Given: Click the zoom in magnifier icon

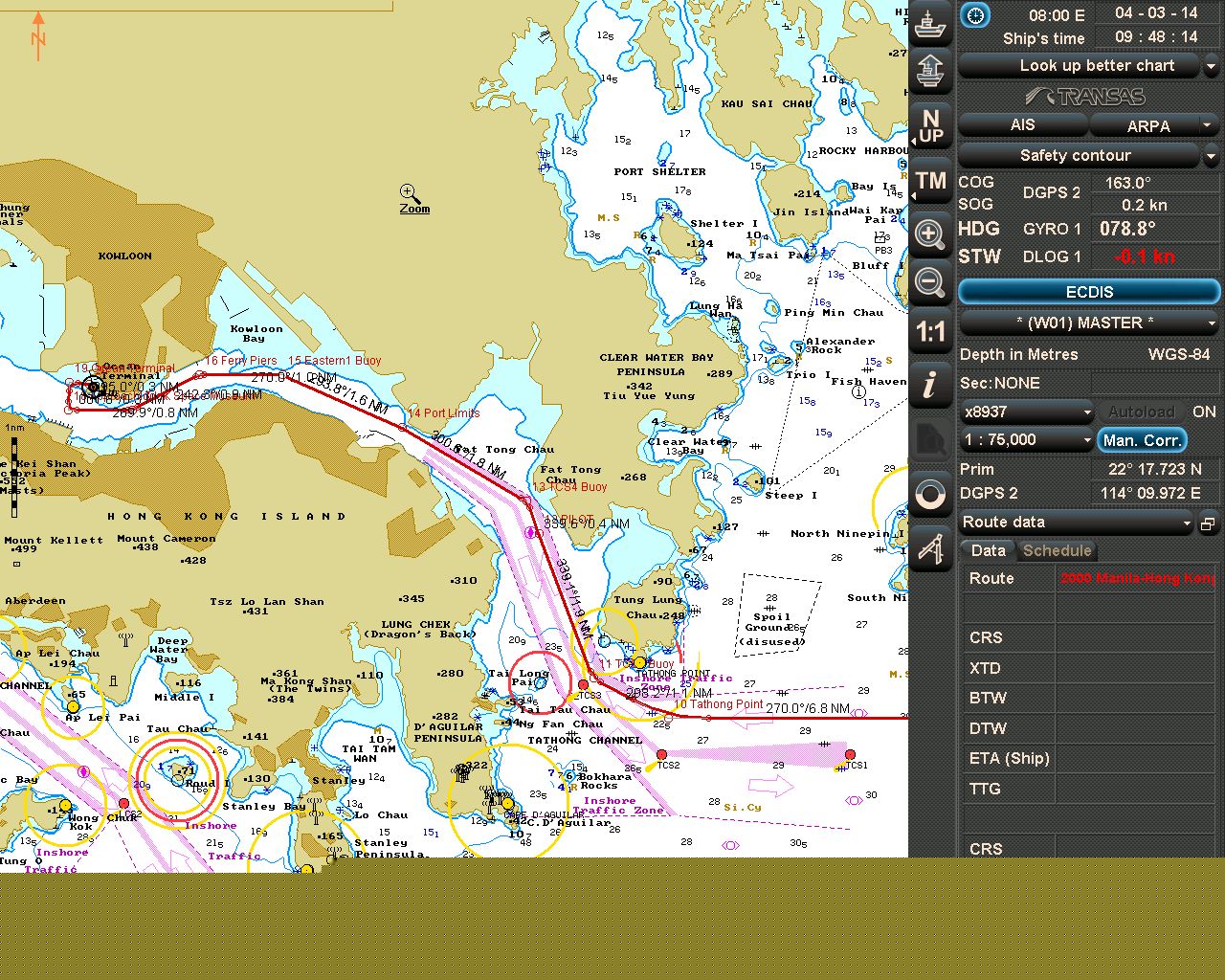Looking at the screenshot, I should pyautogui.click(x=929, y=234).
